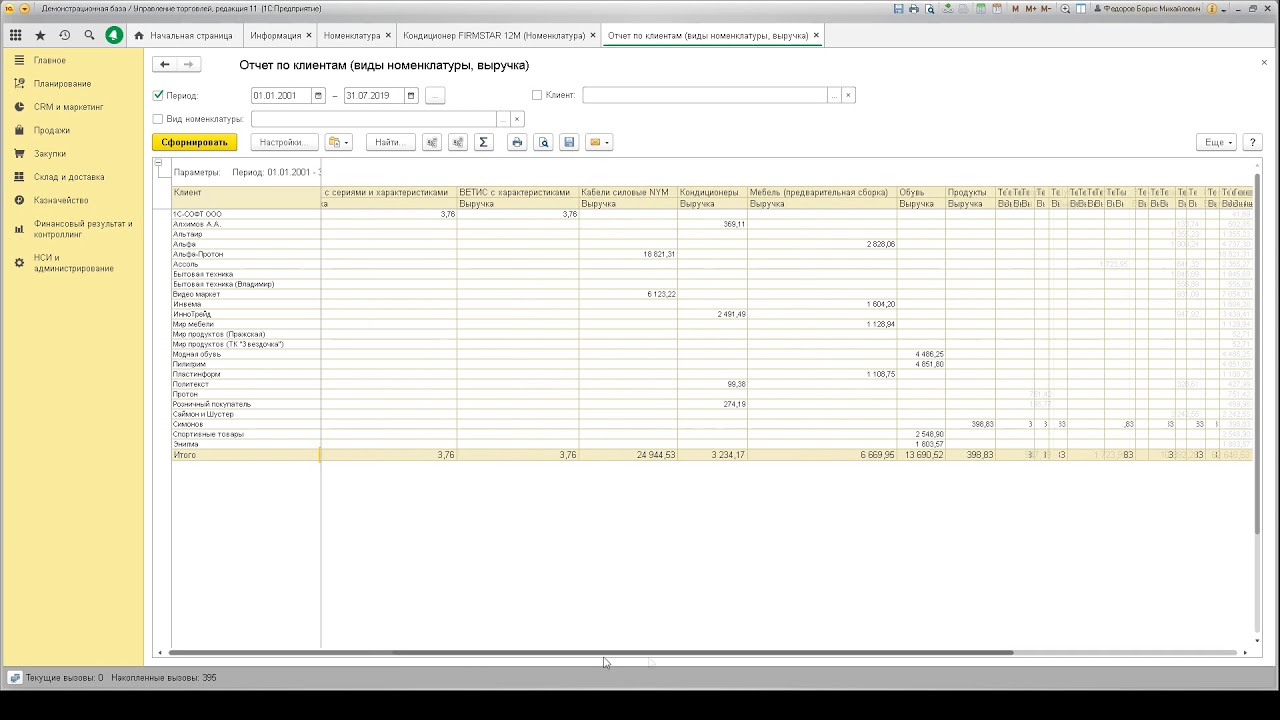1280x720 pixels.
Task: Open print preview in report toolbar
Action: [543, 142]
